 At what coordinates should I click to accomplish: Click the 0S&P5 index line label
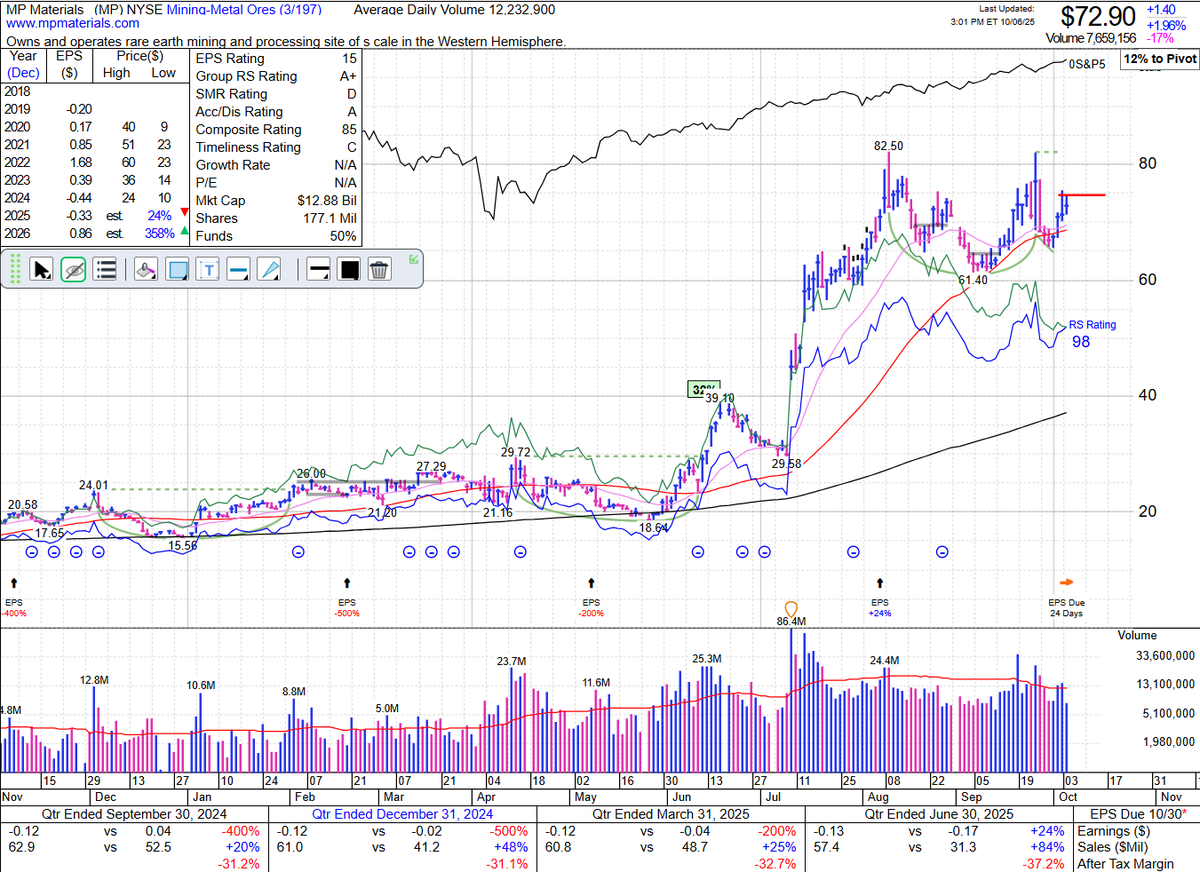tap(1085, 64)
